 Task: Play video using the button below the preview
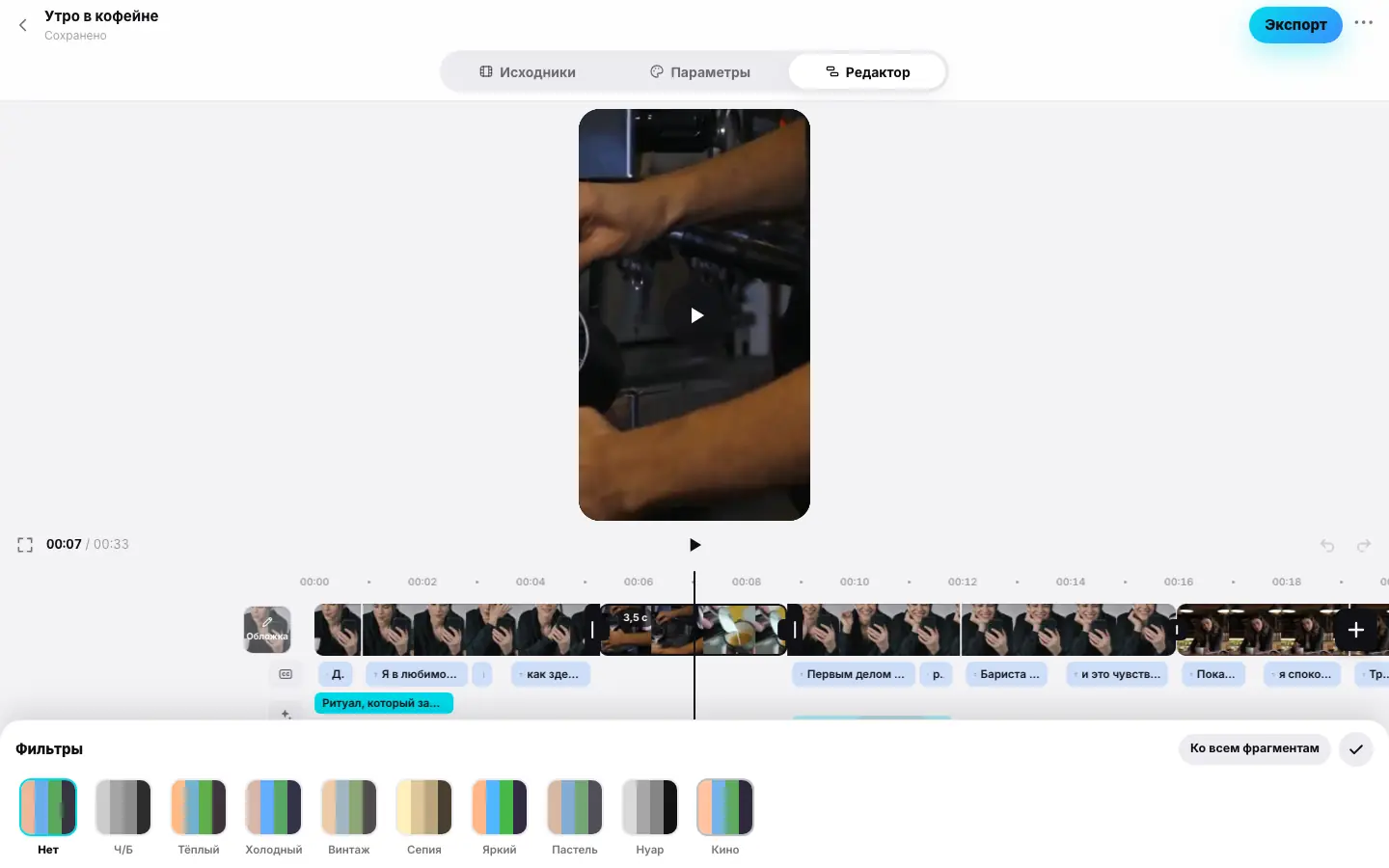[x=694, y=545]
